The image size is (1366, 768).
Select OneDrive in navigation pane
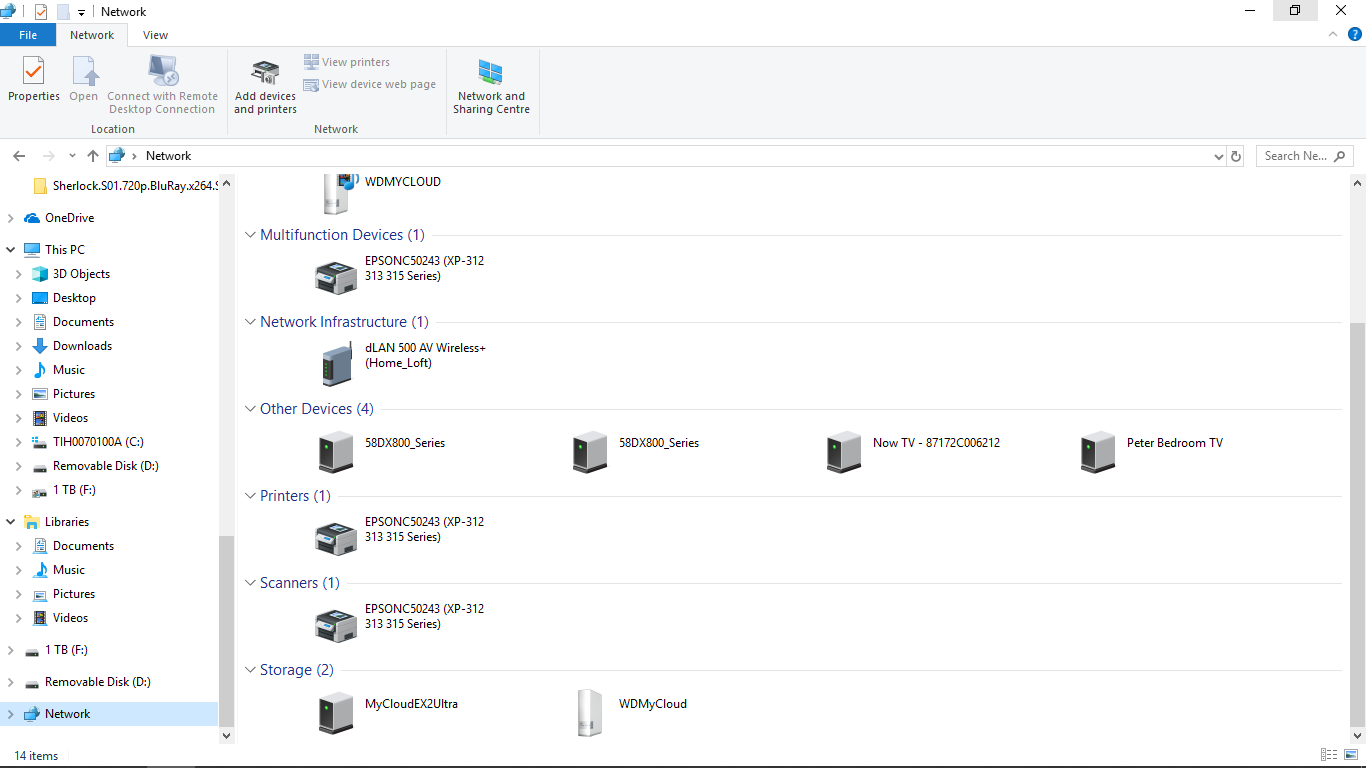tap(69, 218)
